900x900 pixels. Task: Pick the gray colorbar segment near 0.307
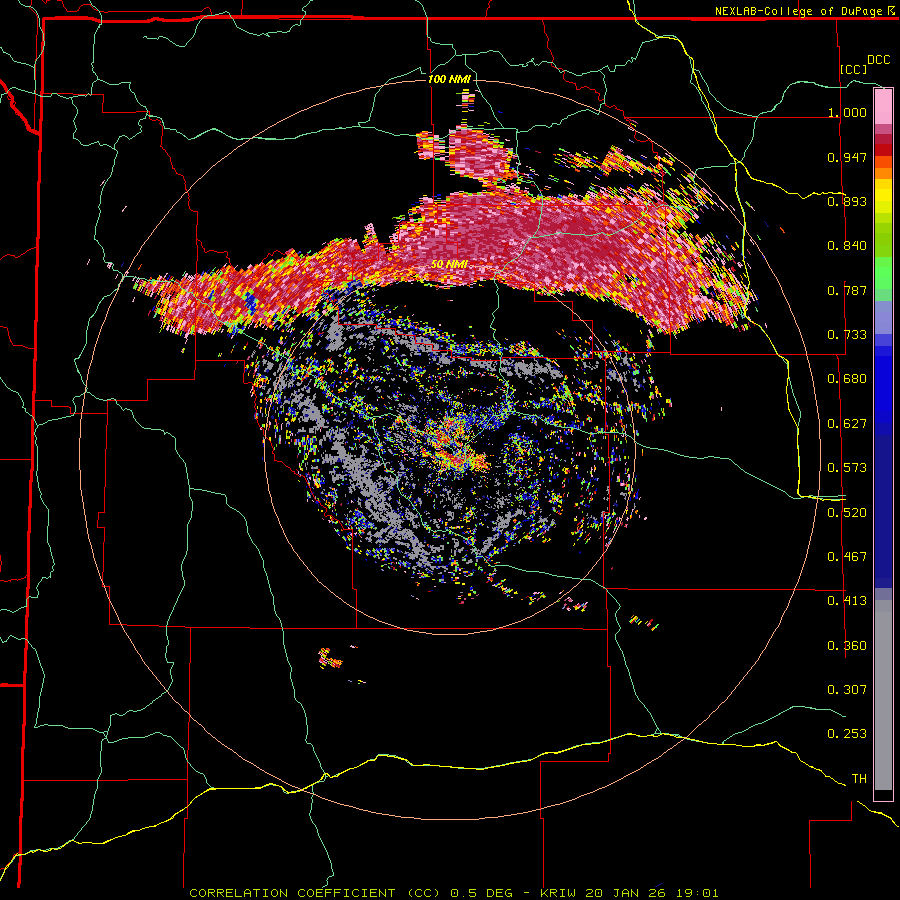pyautogui.click(x=883, y=695)
